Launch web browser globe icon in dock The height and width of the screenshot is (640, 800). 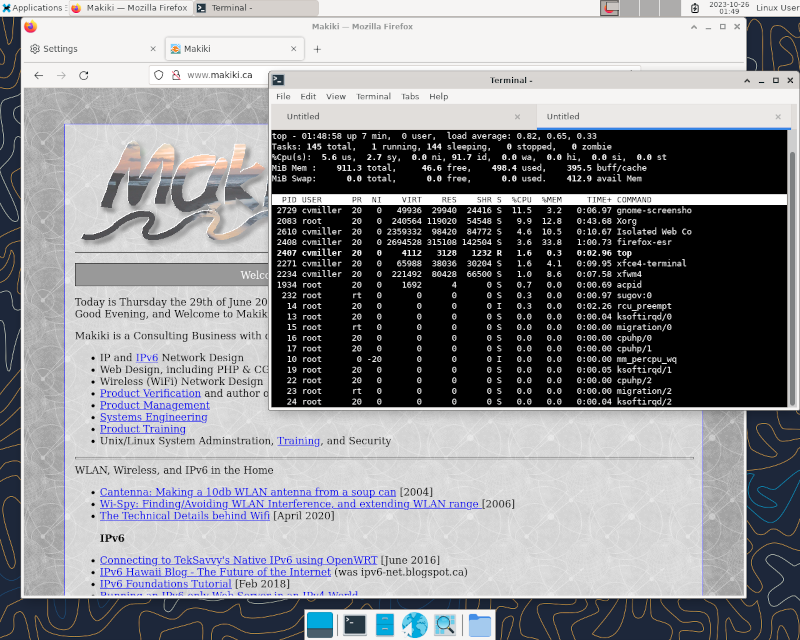(414, 625)
